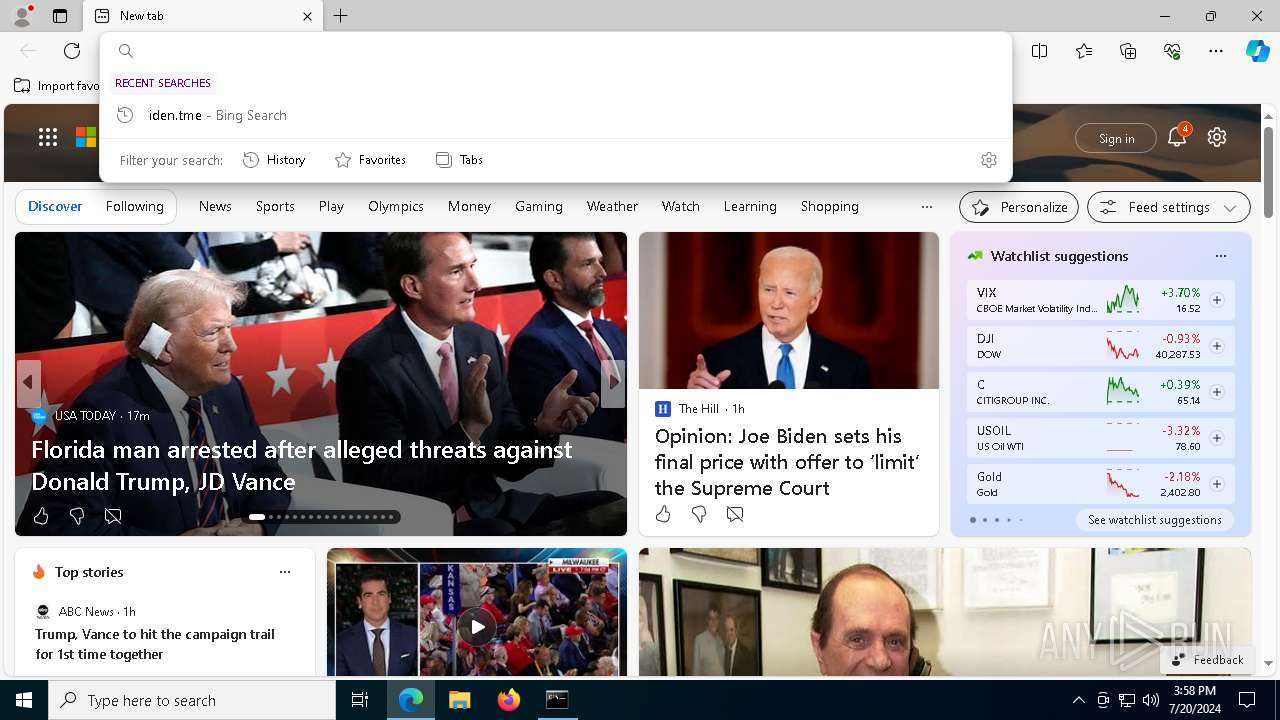
Task: Sign in to Microsoft account
Action: tap(1116, 138)
